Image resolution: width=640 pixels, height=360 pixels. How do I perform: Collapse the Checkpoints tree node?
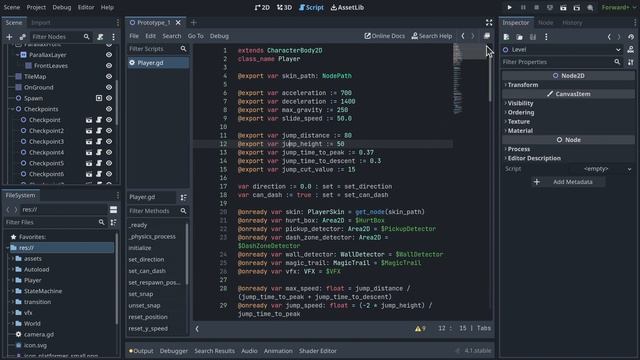pos(12,109)
